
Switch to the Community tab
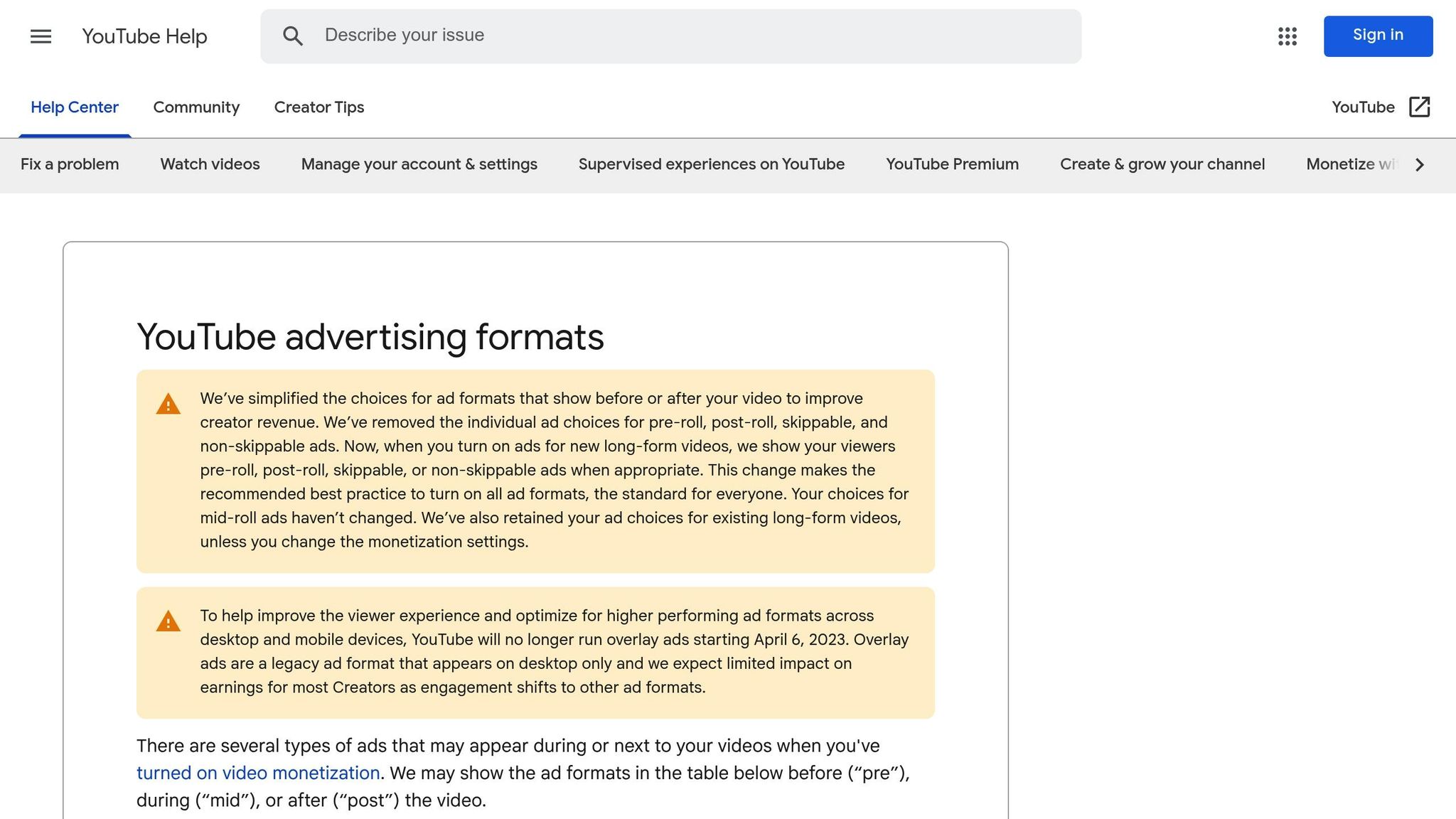point(196,107)
